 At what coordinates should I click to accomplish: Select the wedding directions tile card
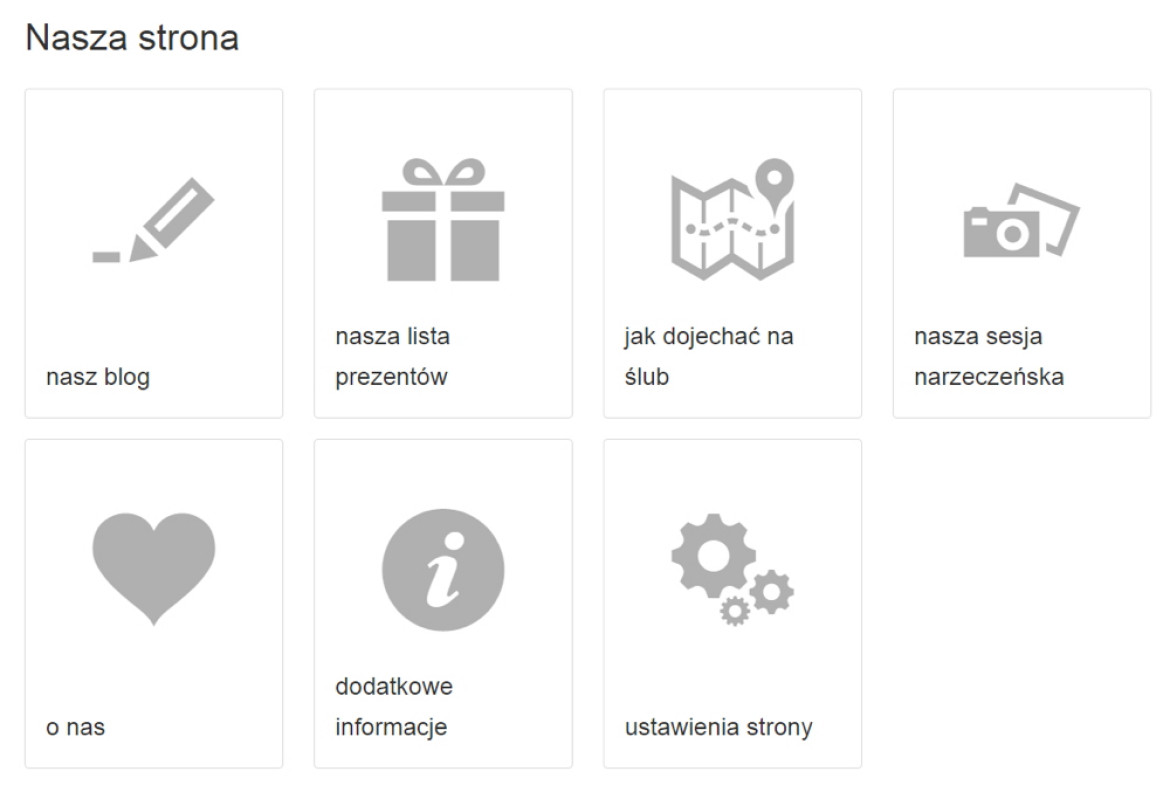[x=733, y=254]
